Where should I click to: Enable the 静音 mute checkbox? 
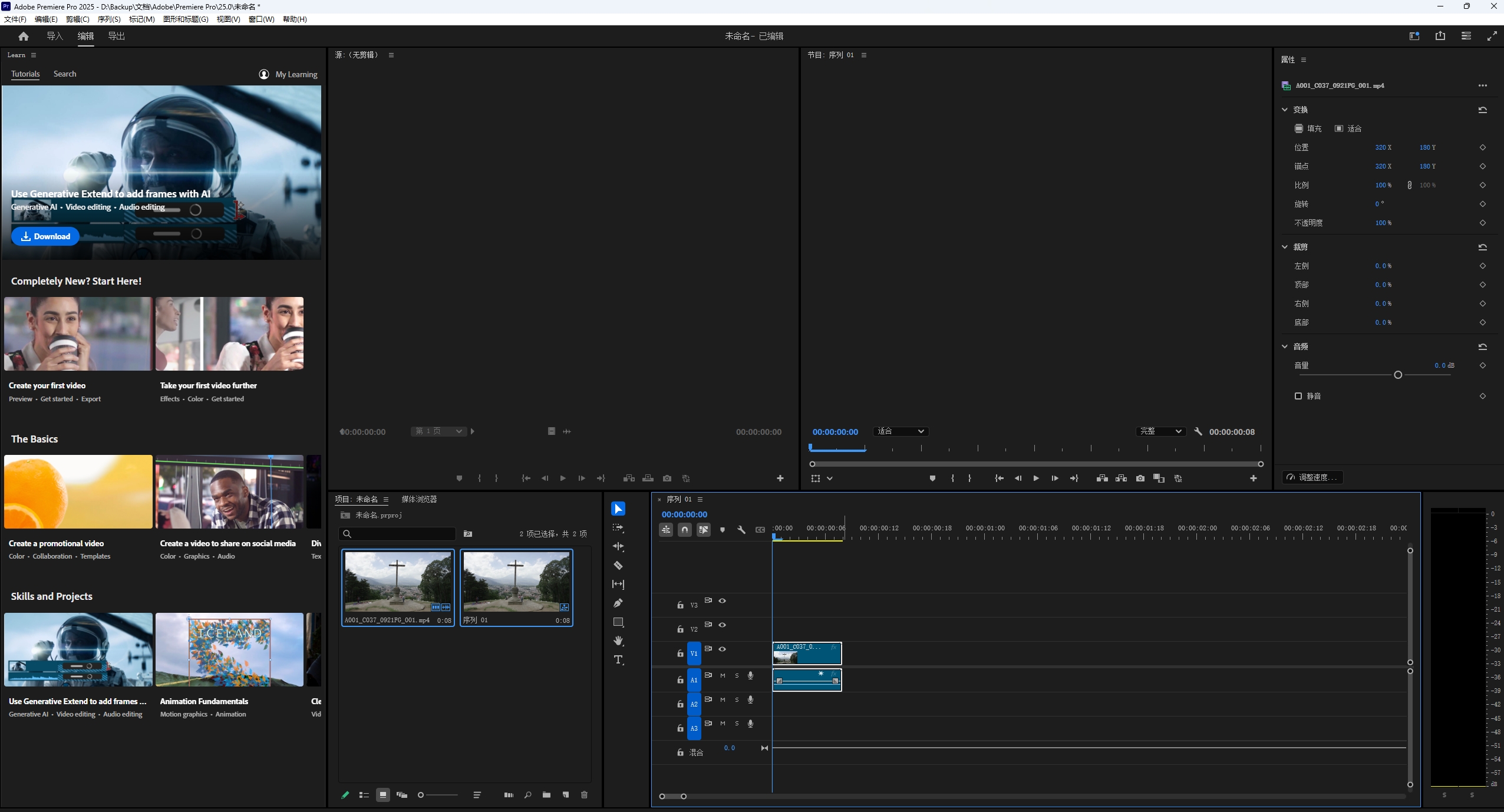coord(1298,396)
